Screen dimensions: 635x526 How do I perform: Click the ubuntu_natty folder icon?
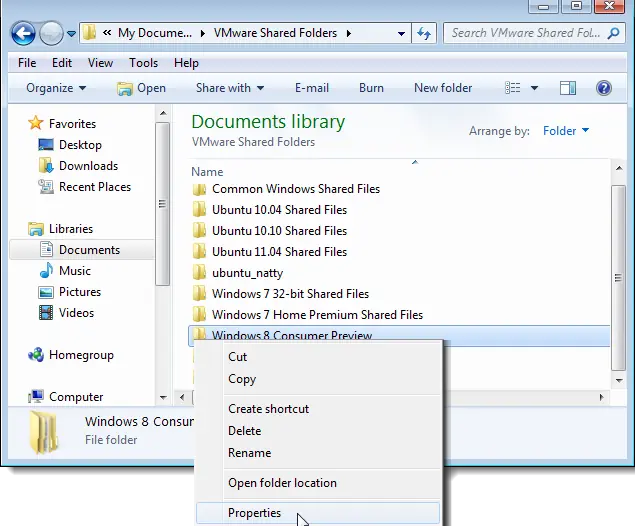pos(199,273)
